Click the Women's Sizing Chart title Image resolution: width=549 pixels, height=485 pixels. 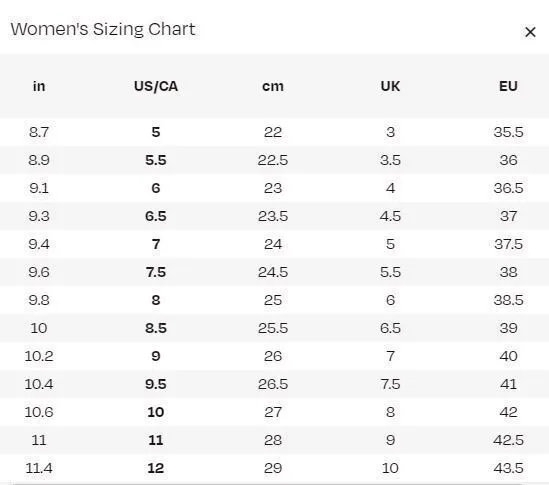pyautogui.click(x=103, y=29)
